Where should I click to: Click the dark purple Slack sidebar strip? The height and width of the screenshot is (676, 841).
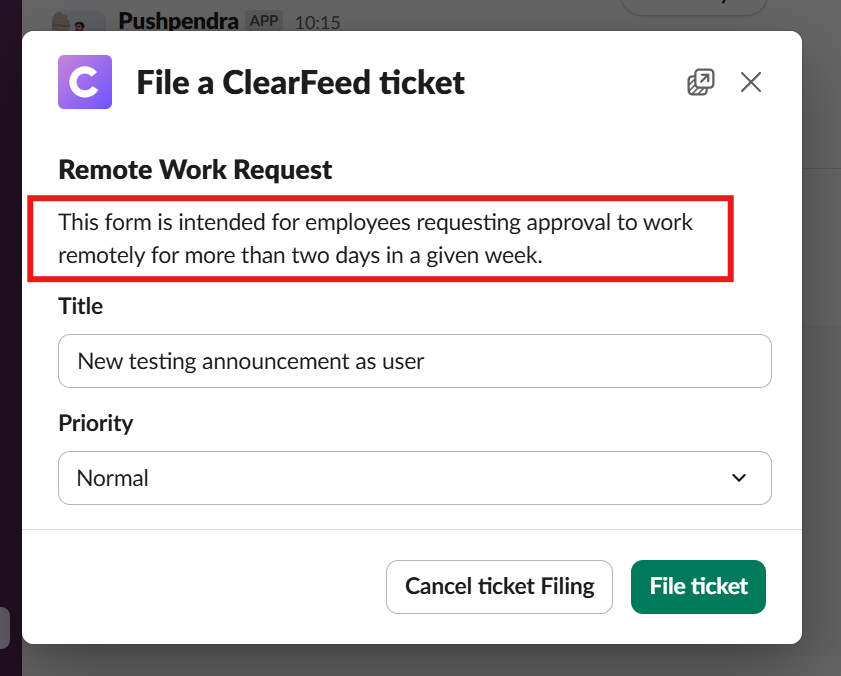(10, 300)
